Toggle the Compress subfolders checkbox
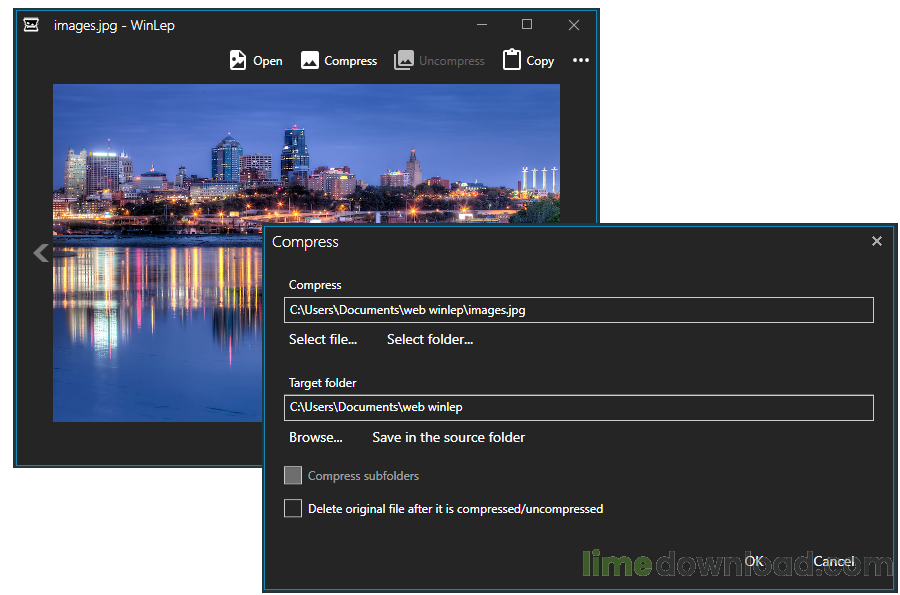900x595 pixels. pyautogui.click(x=293, y=476)
